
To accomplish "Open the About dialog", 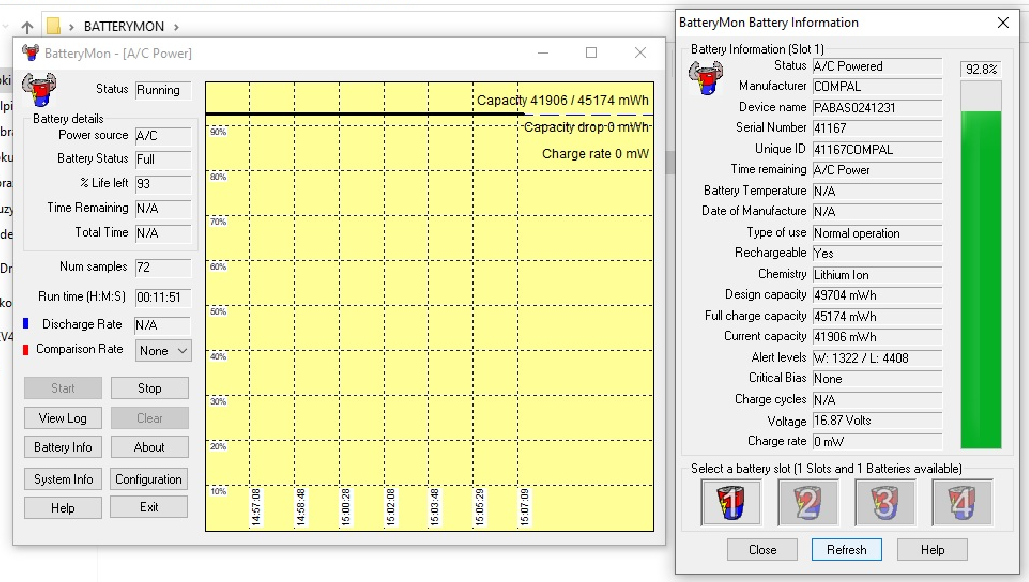I will 150,447.
